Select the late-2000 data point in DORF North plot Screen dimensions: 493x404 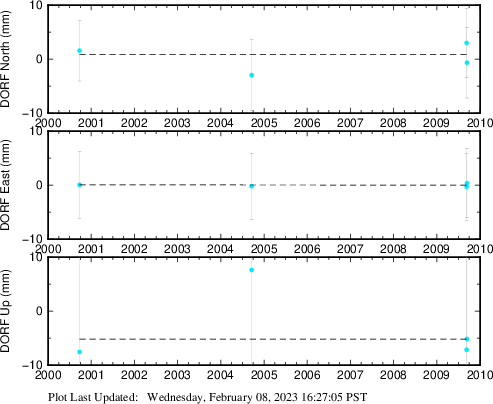[79, 51]
